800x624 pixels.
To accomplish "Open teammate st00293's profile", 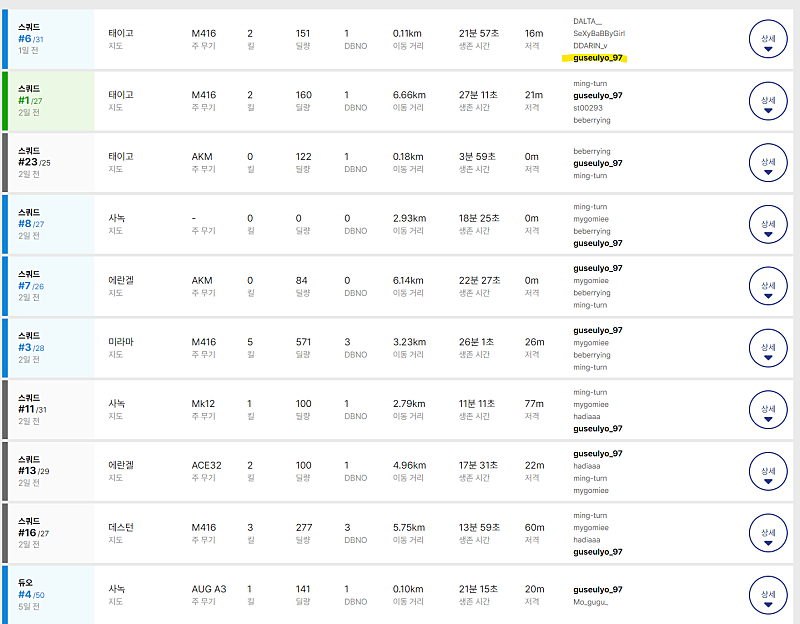I will tap(588, 108).
